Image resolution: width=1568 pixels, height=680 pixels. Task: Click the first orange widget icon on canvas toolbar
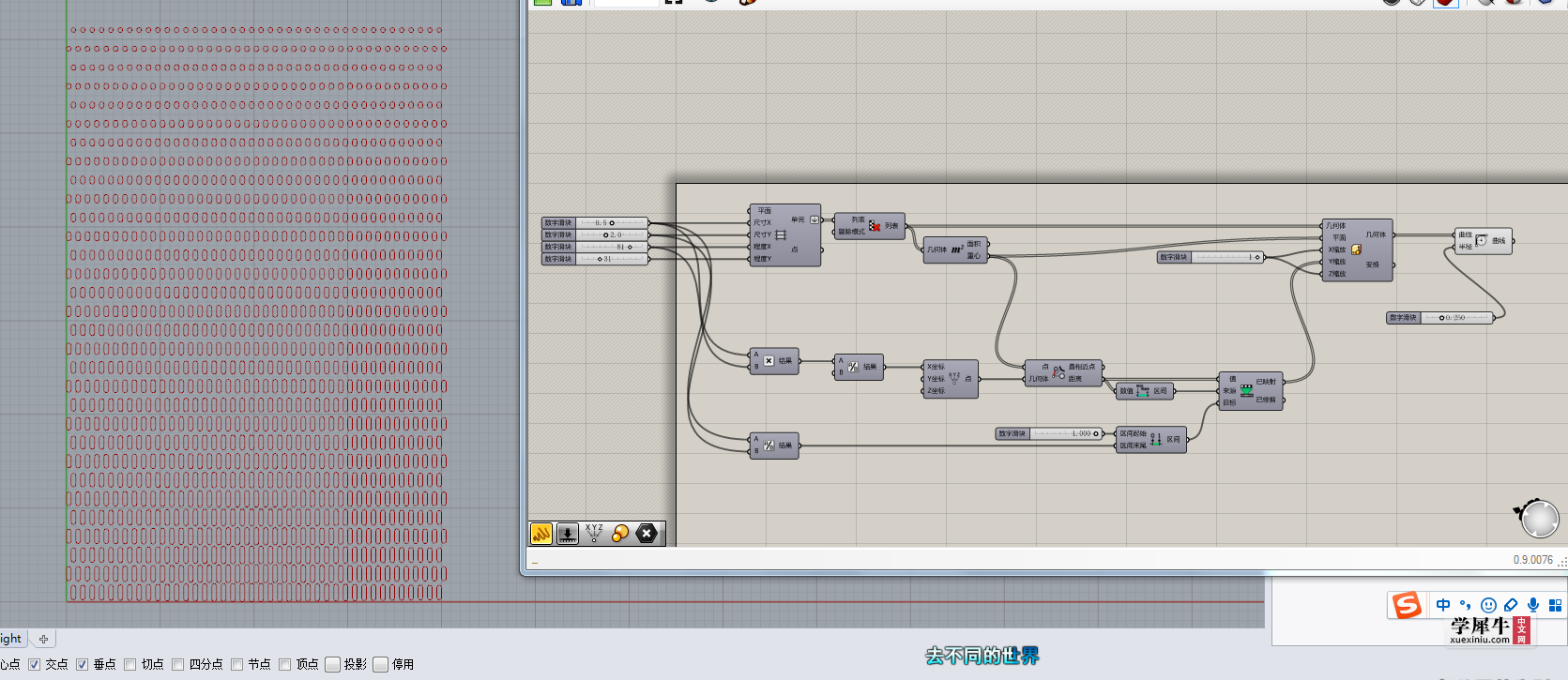[x=541, y=534]
